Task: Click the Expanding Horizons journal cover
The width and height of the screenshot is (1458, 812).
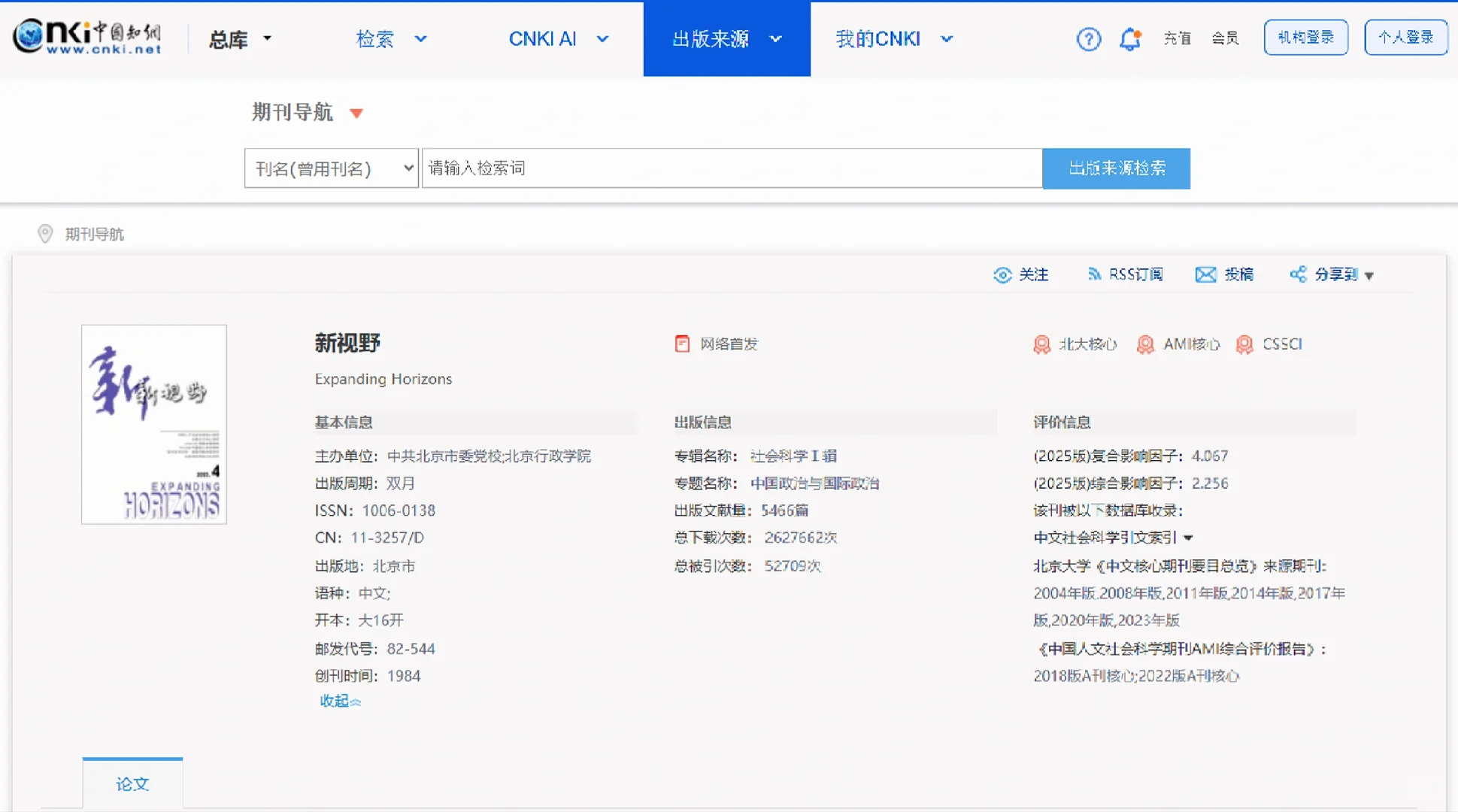Action: (153, 424)
